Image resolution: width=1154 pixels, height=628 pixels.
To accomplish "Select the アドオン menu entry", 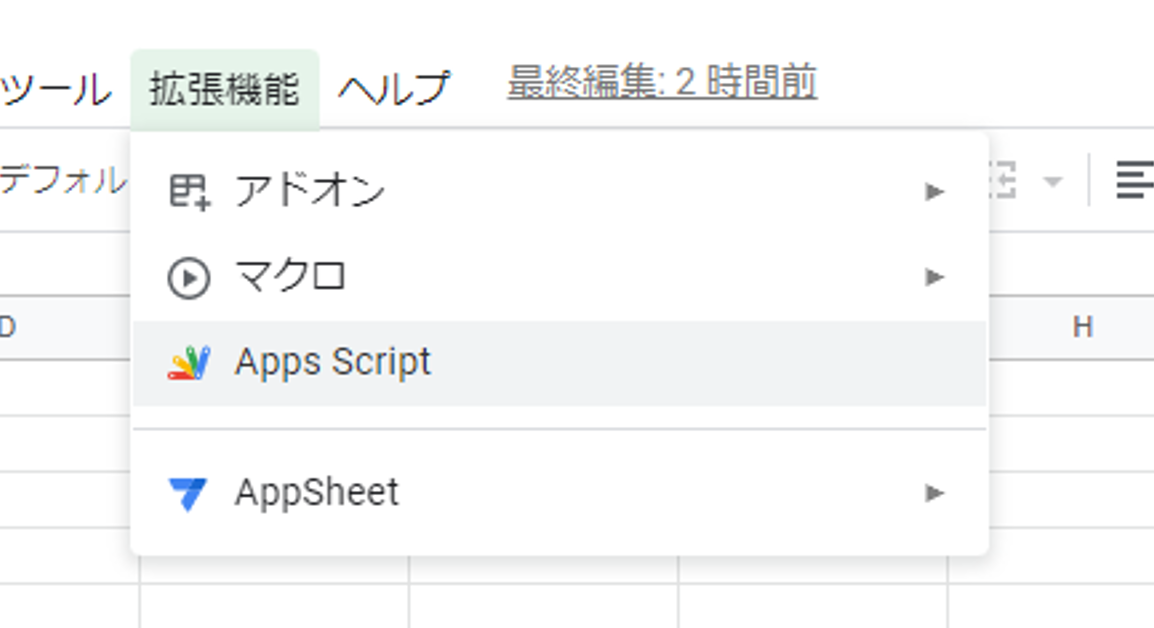I will [559, 191].
